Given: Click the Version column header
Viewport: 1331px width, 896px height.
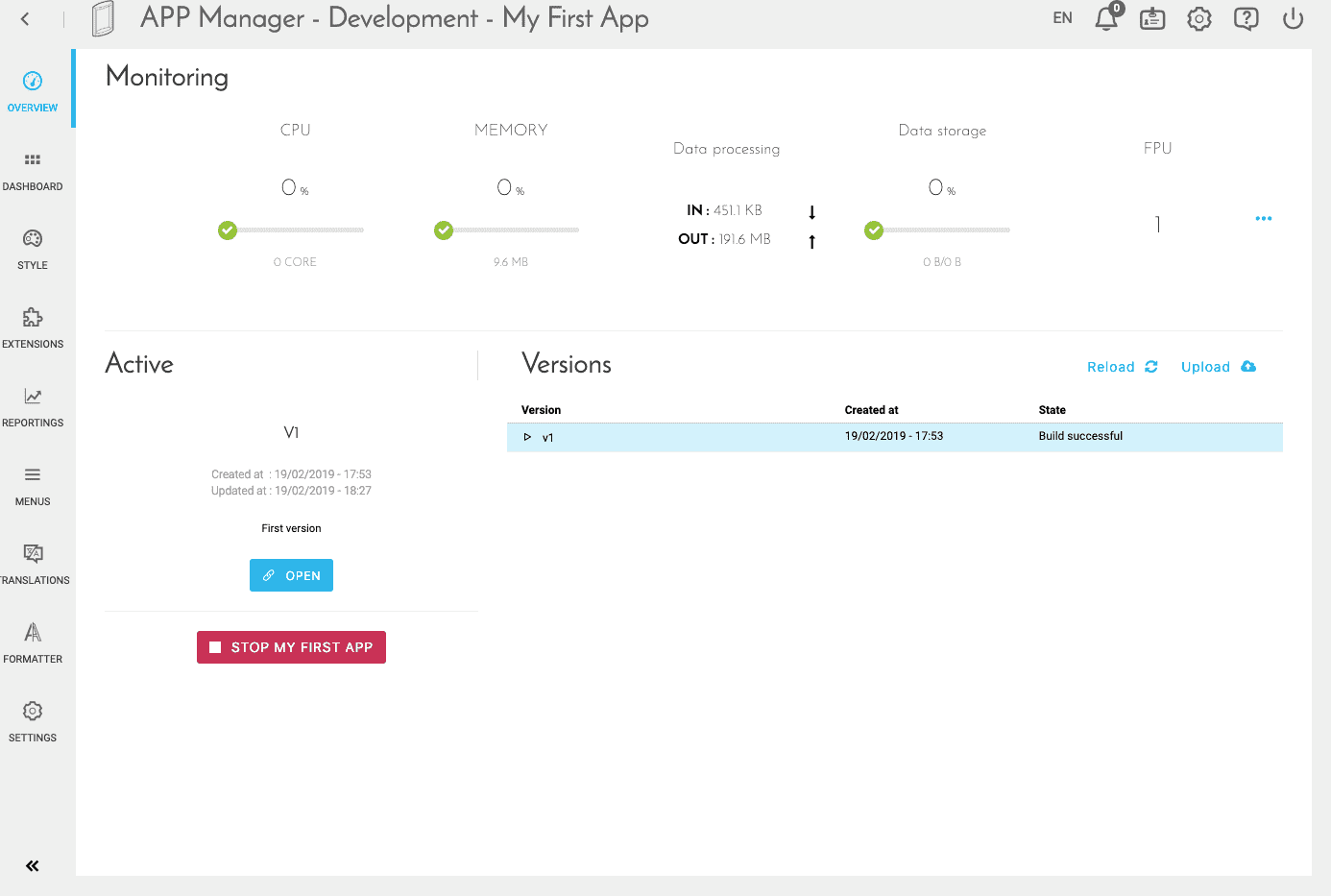Looking at the screenshot, I should point(541,410).
